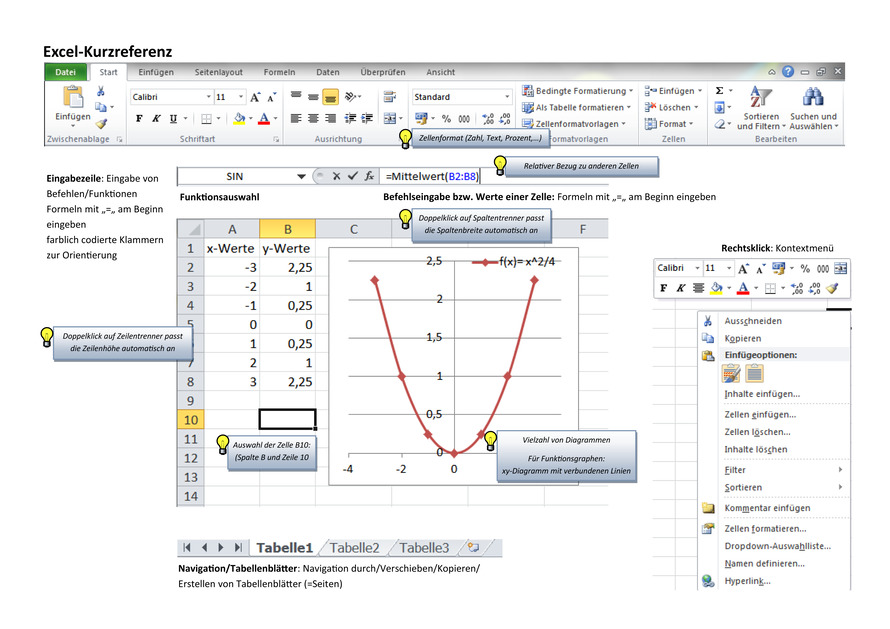The image size is (890, 629).
Task: Open the Bedingte Formatierung dropdown
Action: 578,91
